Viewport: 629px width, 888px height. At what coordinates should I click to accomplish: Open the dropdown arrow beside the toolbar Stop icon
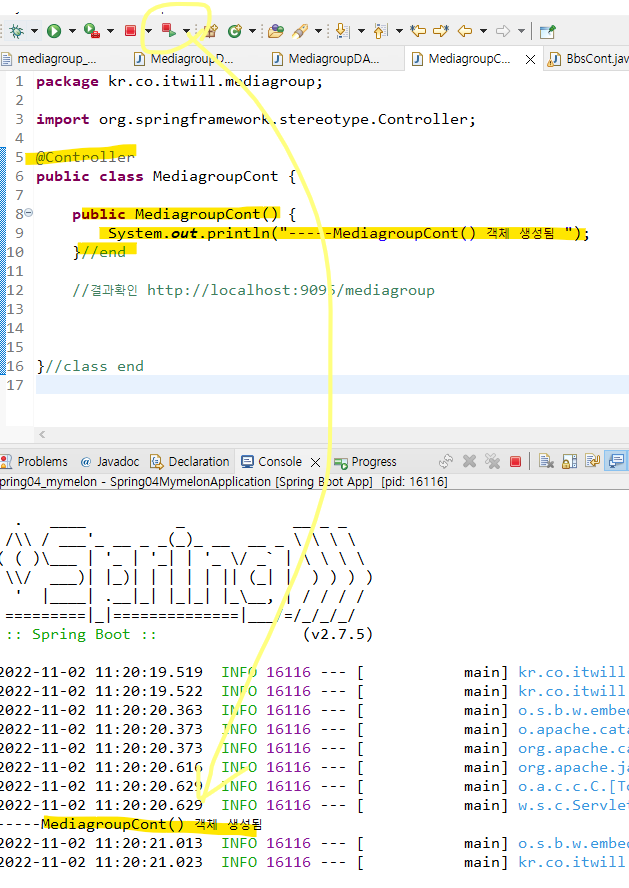click(x=148, y=31)
